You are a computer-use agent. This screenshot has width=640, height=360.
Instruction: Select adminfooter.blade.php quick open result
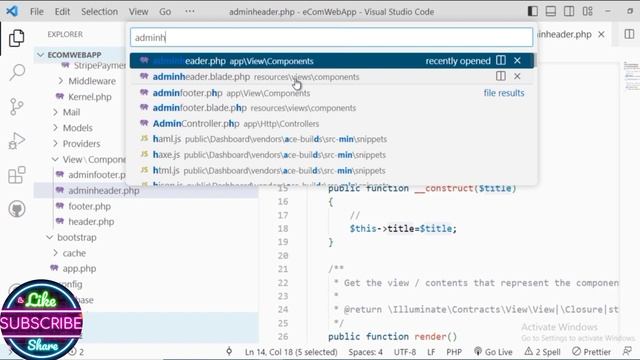[331, 108]
